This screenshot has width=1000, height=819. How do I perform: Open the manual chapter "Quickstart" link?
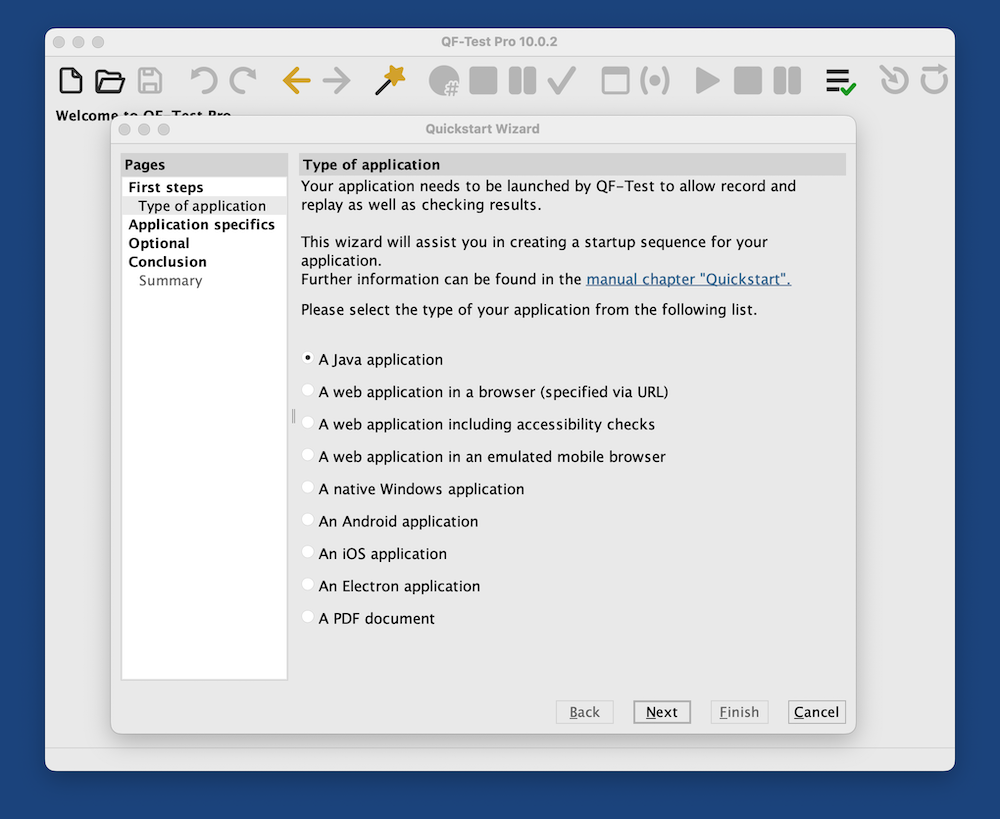[x=688, y=280]
